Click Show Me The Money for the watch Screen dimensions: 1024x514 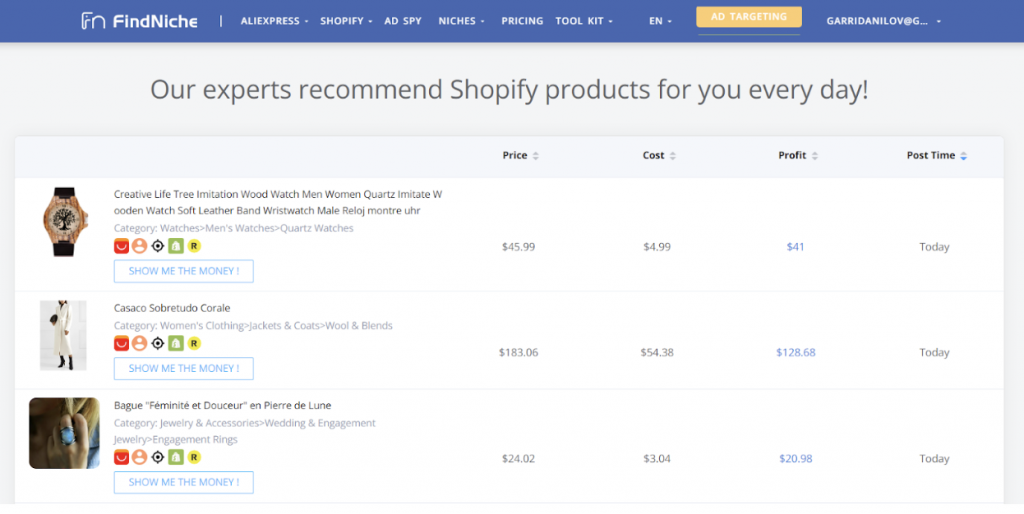click(x=184, y=271)
